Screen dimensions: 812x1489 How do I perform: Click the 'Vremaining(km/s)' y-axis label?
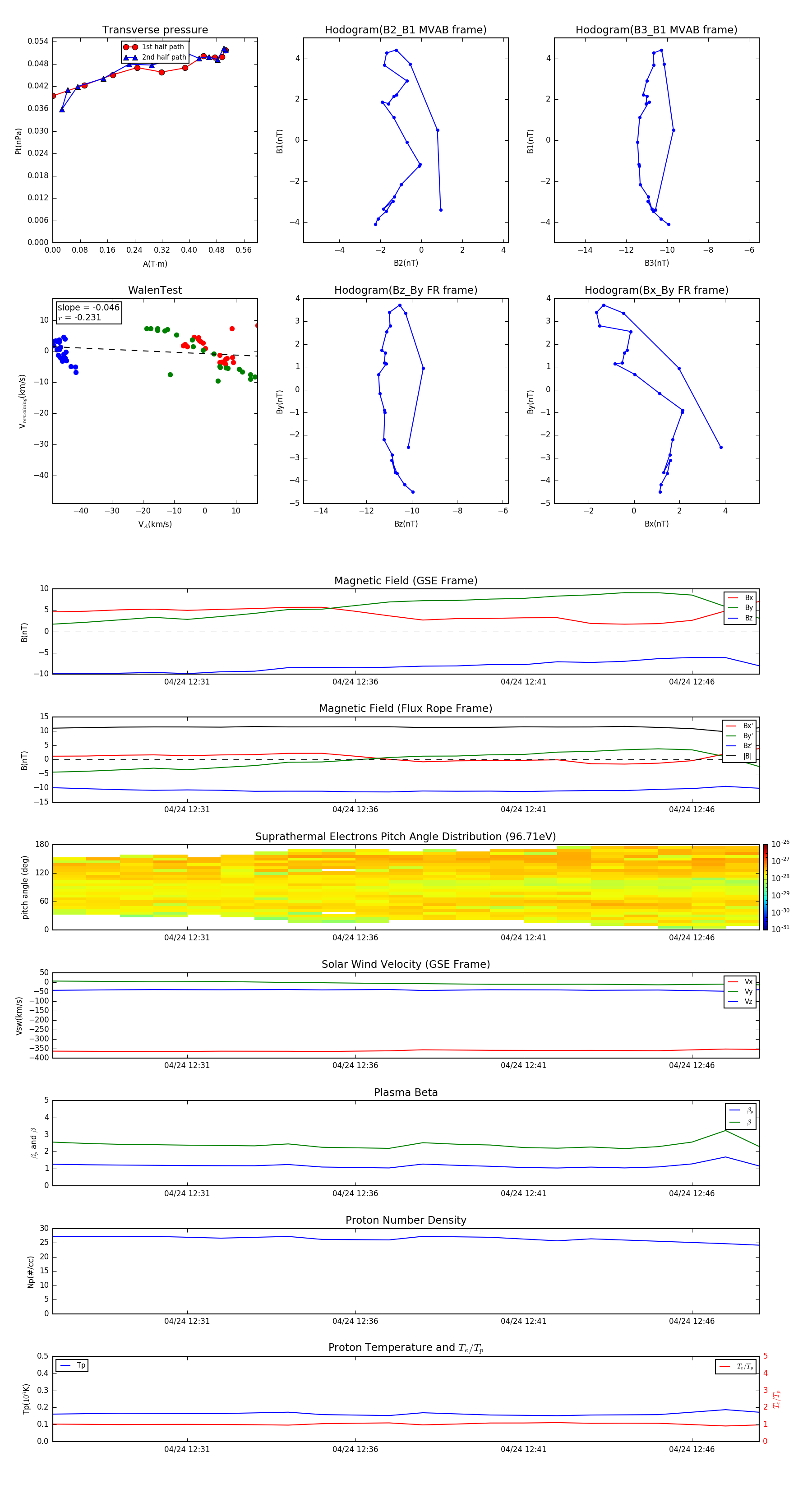click(22, 401)
